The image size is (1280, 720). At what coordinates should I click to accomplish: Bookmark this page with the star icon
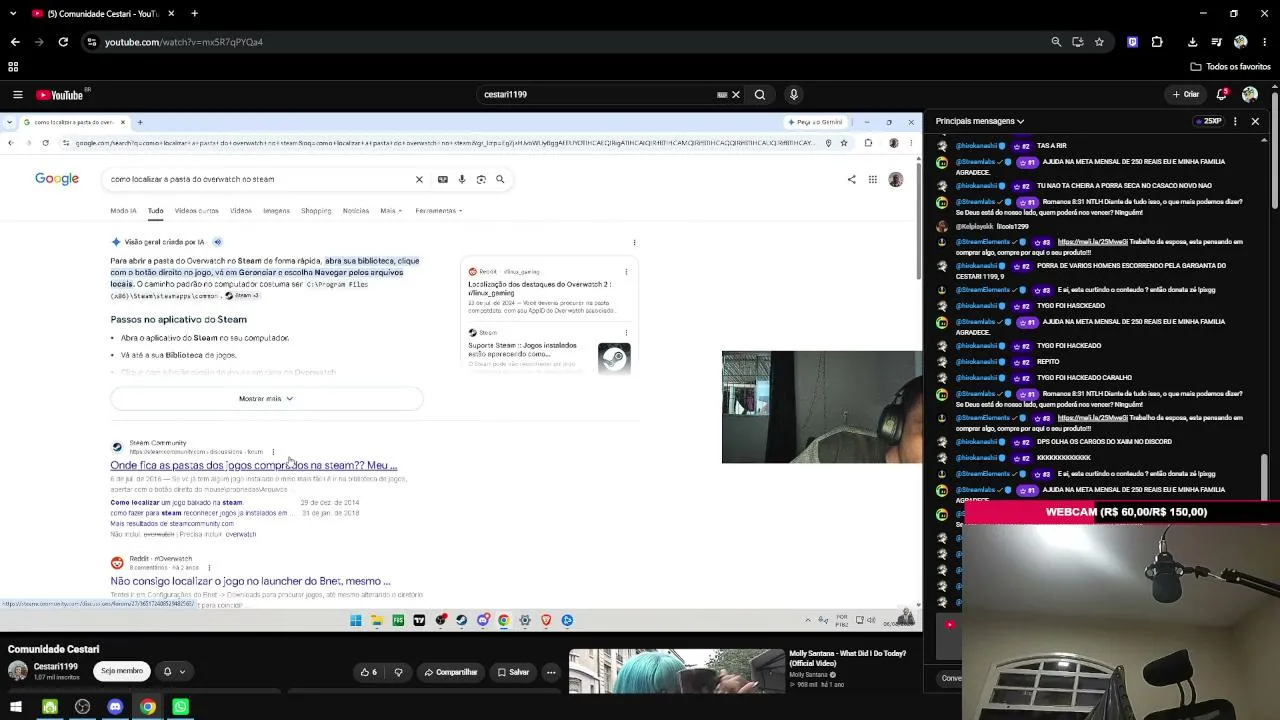click(1099, 42)
